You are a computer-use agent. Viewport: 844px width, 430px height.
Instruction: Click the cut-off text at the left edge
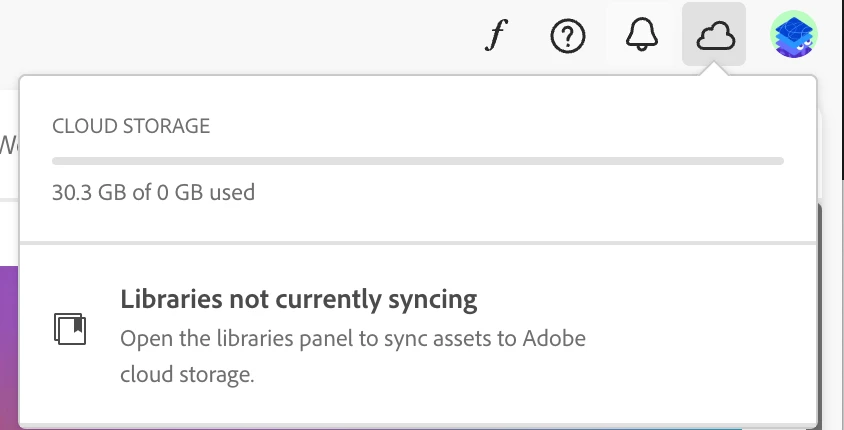5,144
